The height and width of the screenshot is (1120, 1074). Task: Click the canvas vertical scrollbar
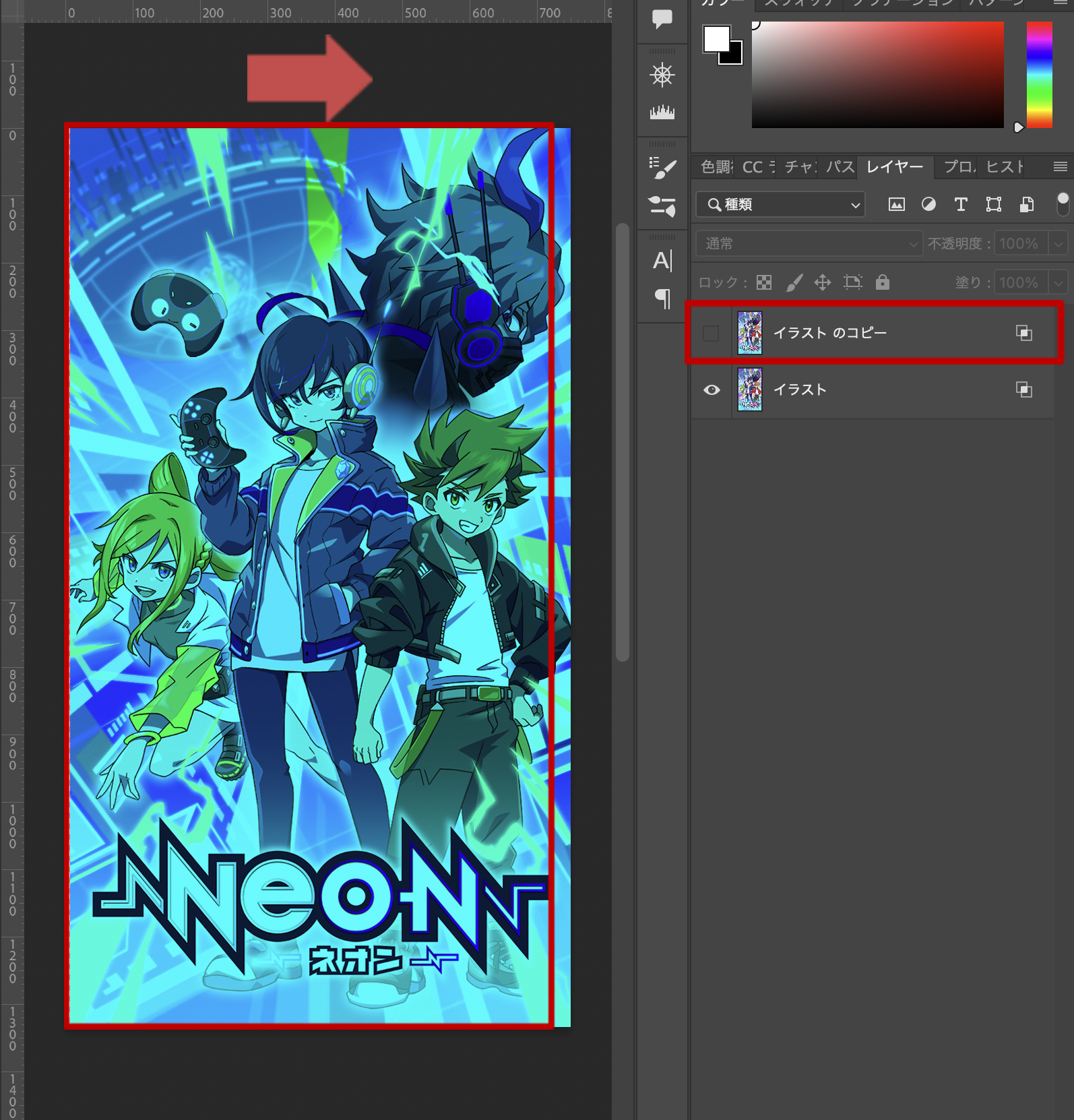point(623,441)
